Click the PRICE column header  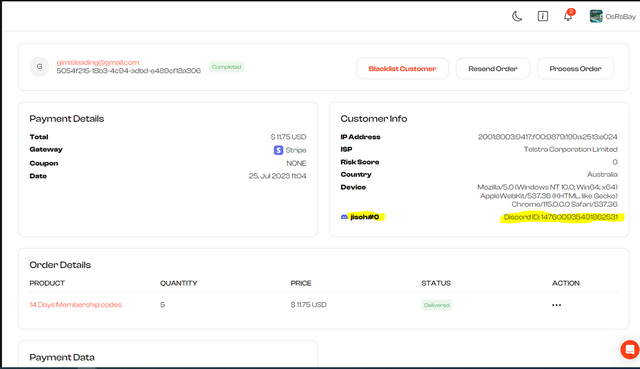pyautogui.click(x=301, y=283)
